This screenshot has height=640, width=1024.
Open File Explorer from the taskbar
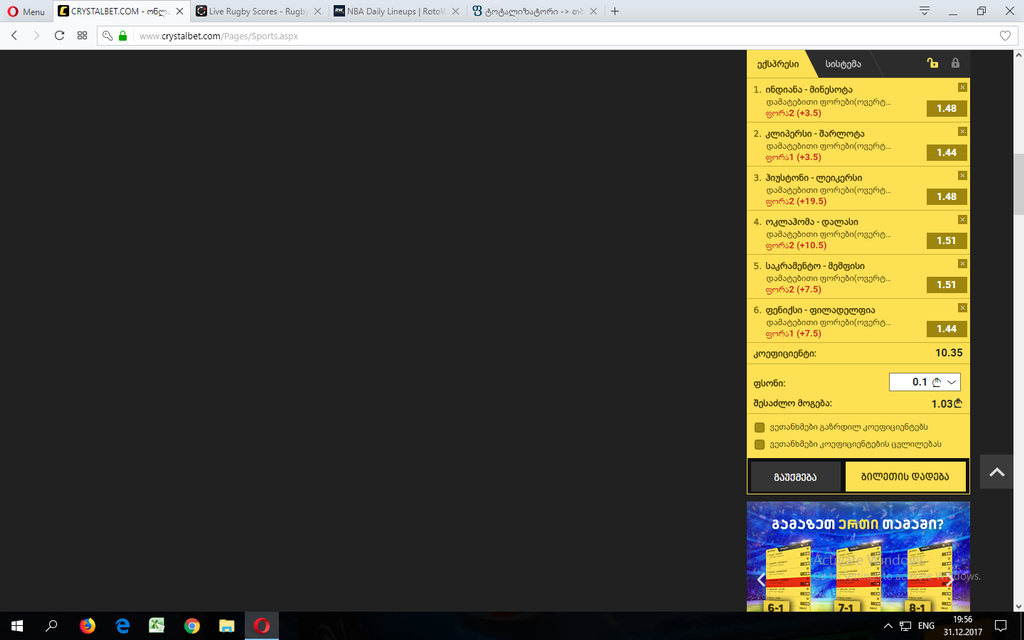227,626
